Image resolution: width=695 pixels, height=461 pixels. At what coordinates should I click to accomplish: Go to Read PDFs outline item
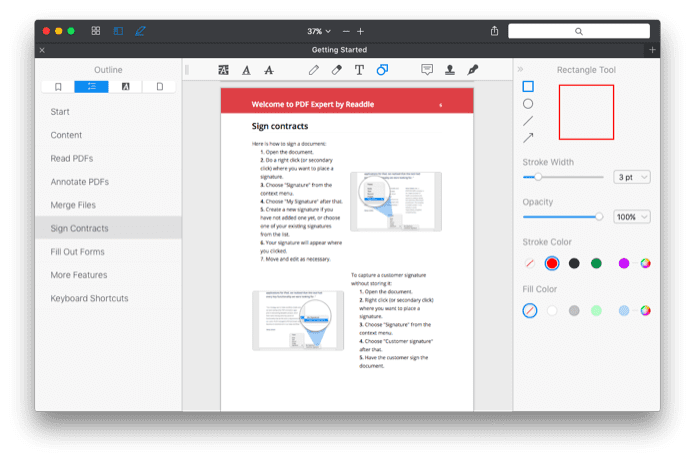[x=108, y=158]
